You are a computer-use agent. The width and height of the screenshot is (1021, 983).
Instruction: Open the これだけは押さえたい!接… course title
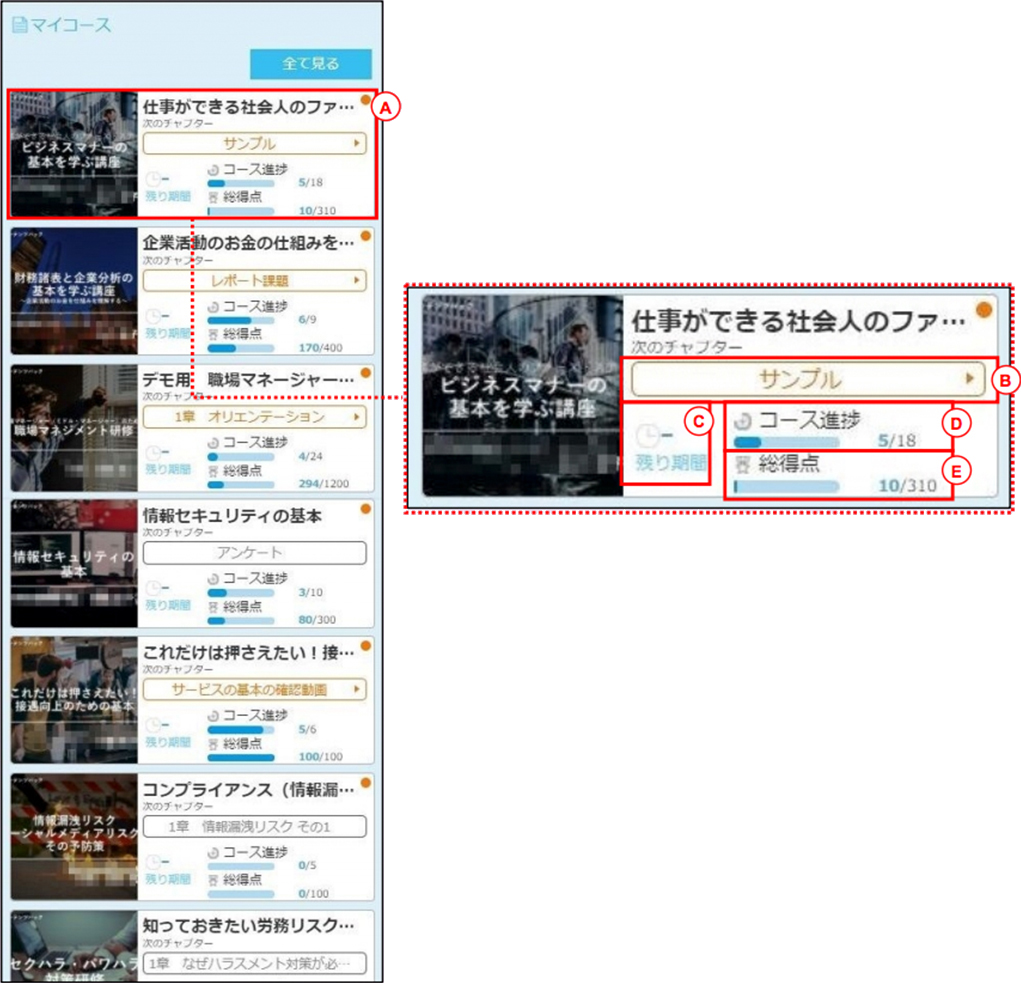point(249,652)
